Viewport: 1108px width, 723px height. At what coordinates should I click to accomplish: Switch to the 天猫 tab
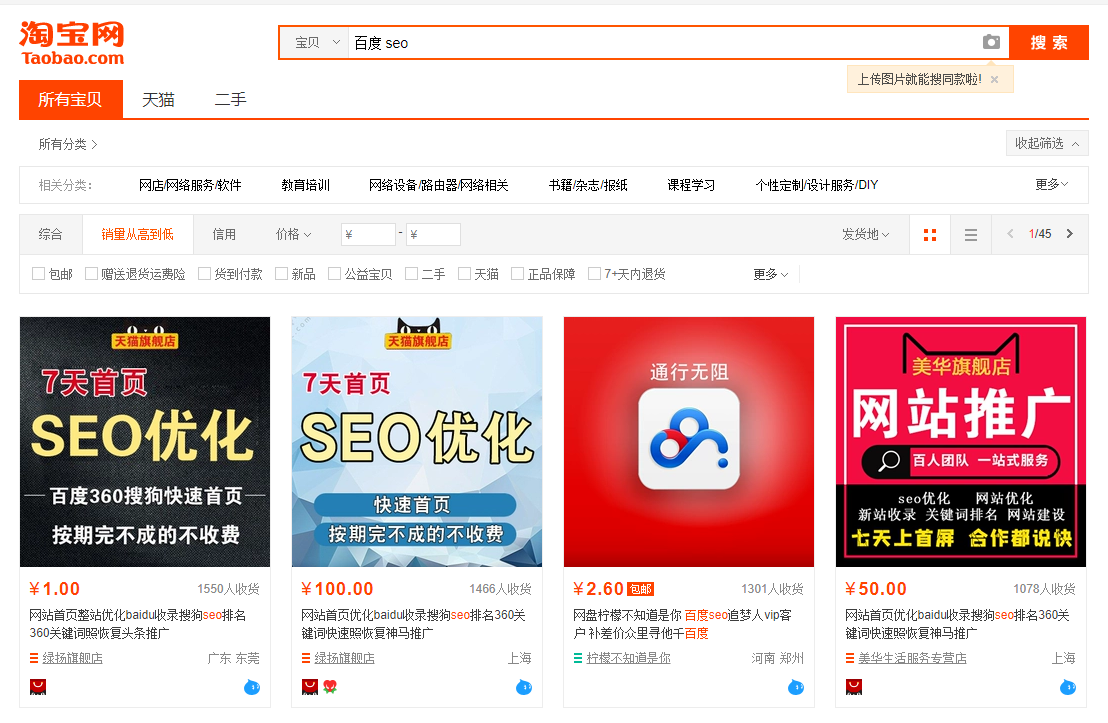[x=158, y=100]
